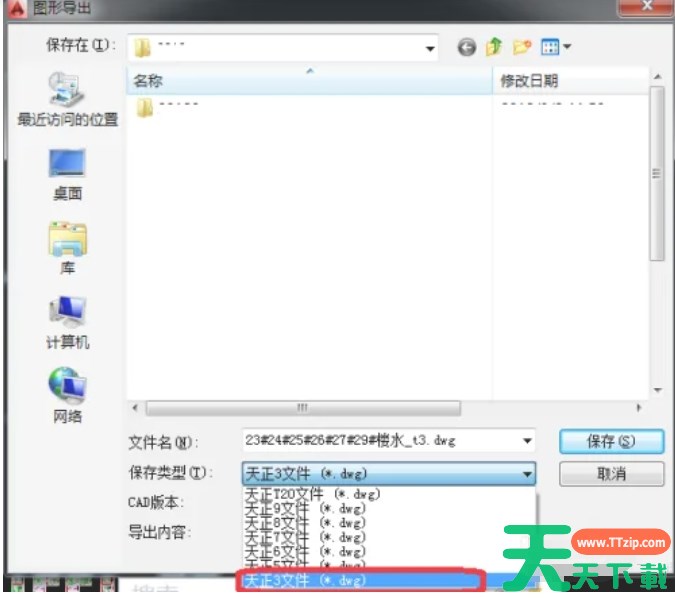Click the Back navigation arrow icon

467,47
